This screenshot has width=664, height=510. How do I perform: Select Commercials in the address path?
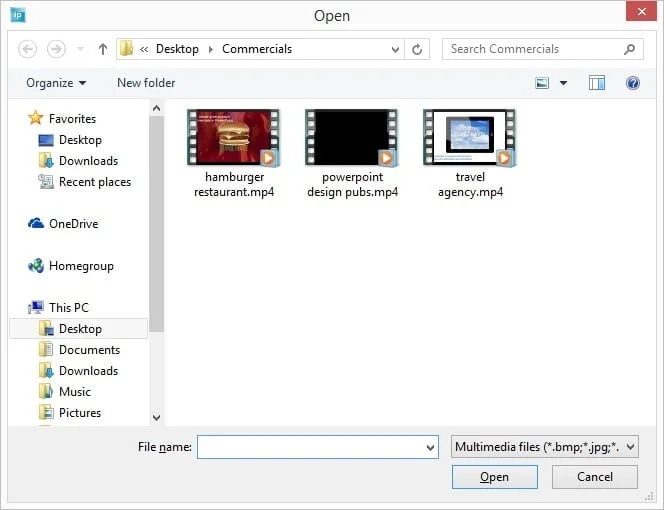(x=257, y=49)
